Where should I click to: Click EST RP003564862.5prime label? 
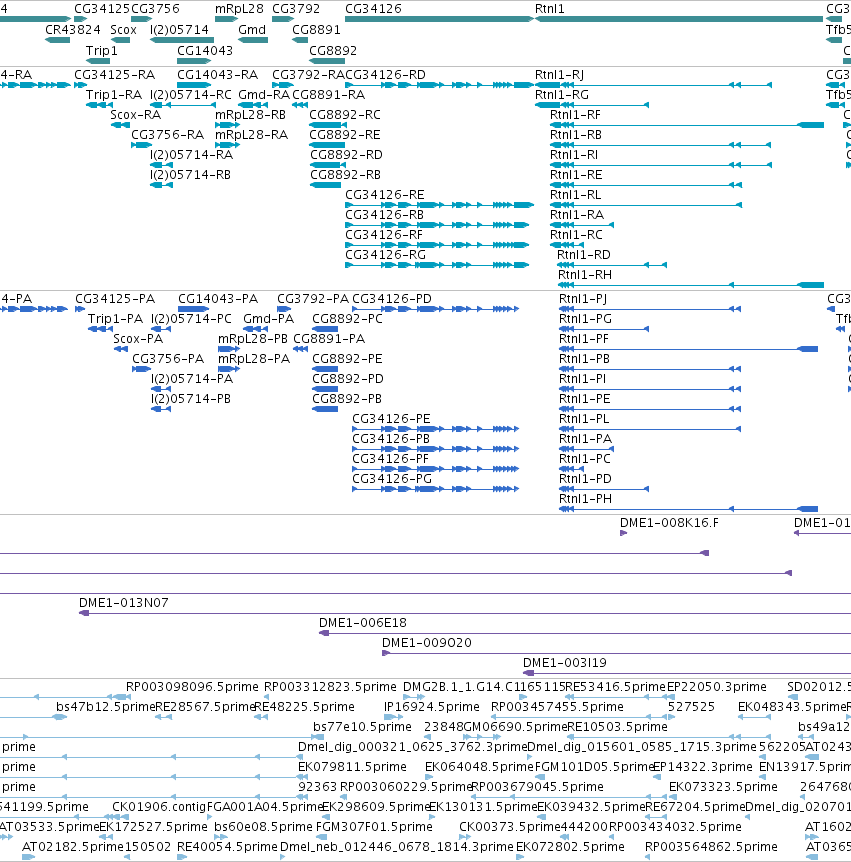pyautogui.click(x=711, y=847)
